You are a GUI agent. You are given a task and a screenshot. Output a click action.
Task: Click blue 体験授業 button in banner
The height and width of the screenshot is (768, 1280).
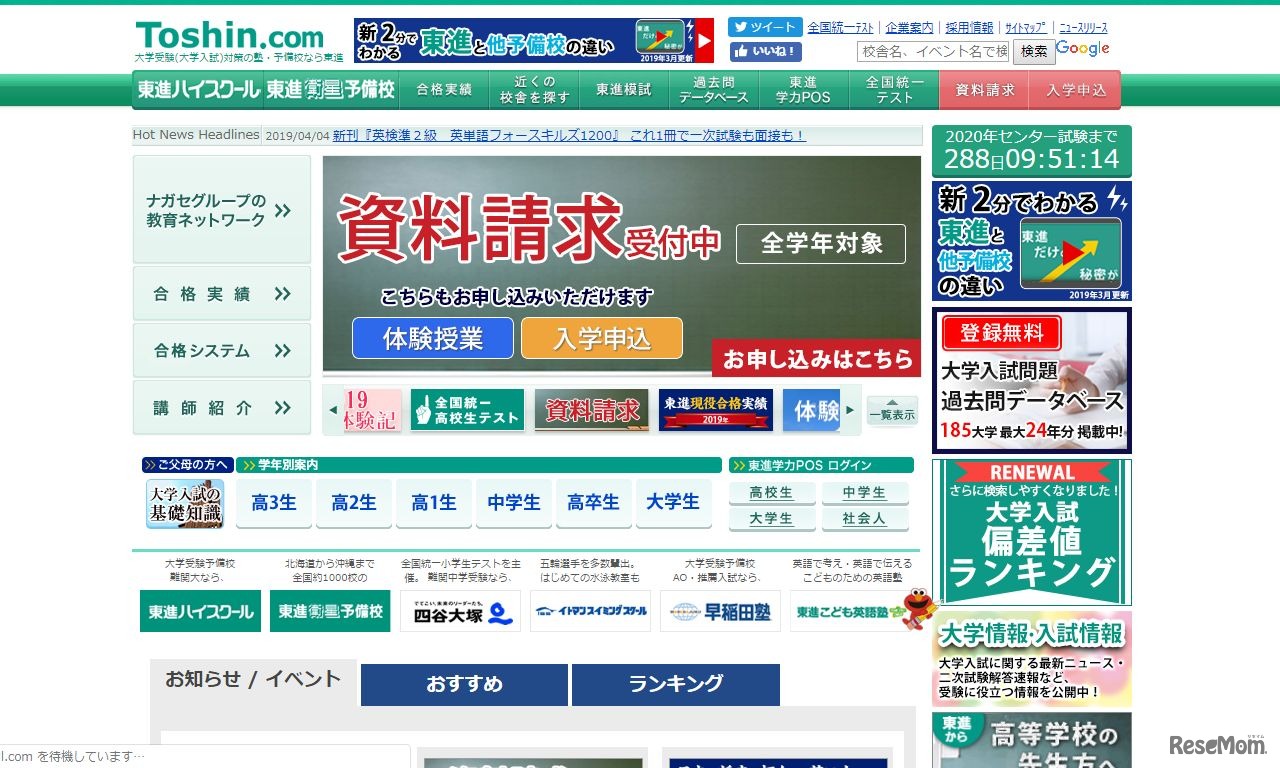(433, 338)
